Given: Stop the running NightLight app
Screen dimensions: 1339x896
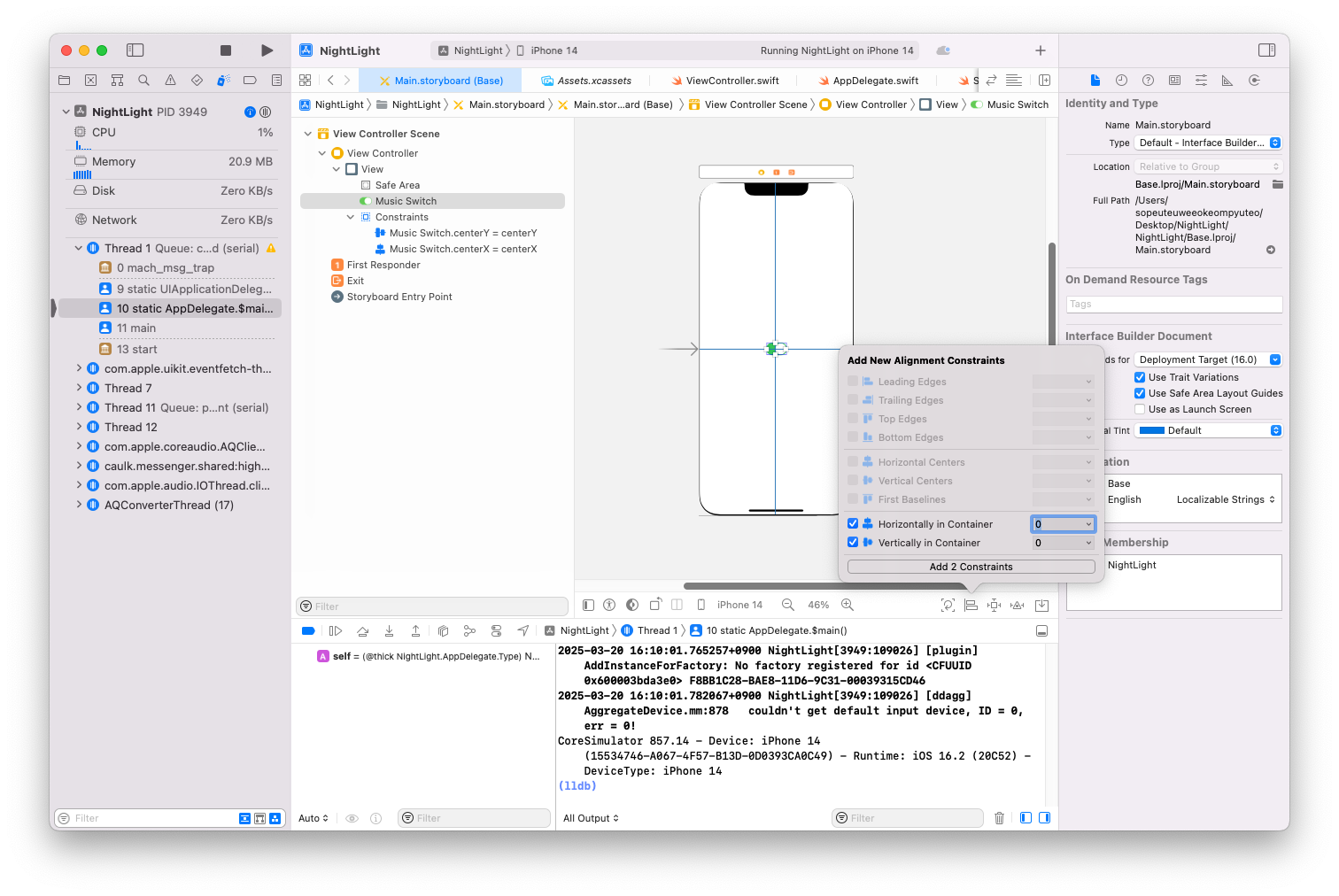Looking at the screenshot, I should click(226, 50).
